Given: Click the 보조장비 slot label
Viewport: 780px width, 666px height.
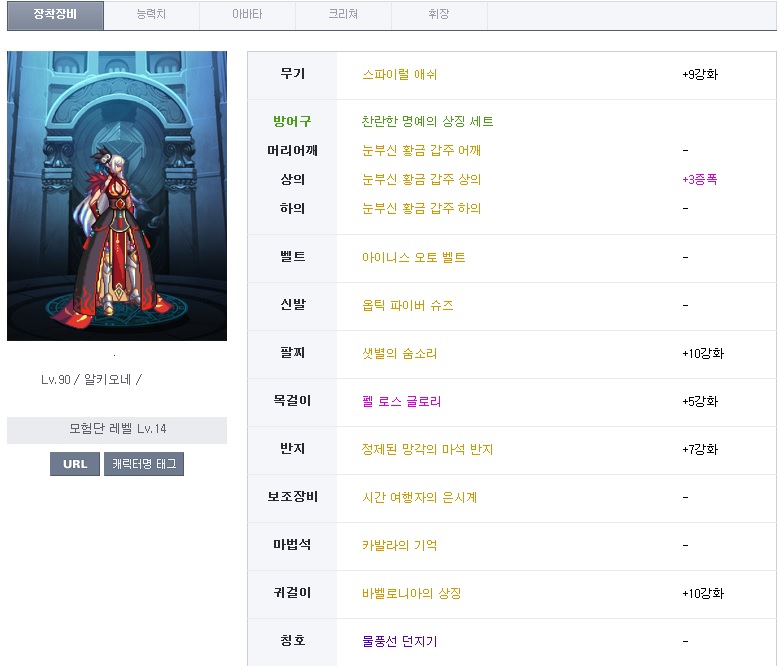Looking at the screenshot, I should (x=292, y=496).
